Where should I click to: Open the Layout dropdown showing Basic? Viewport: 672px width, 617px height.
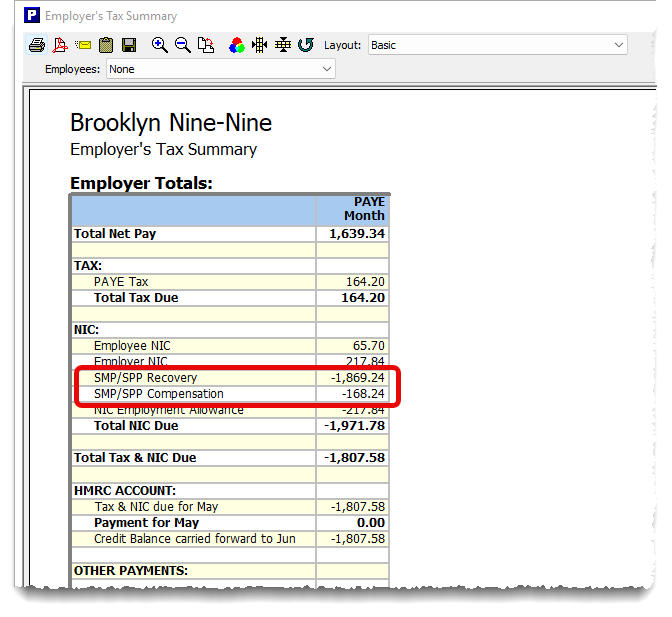498,45
